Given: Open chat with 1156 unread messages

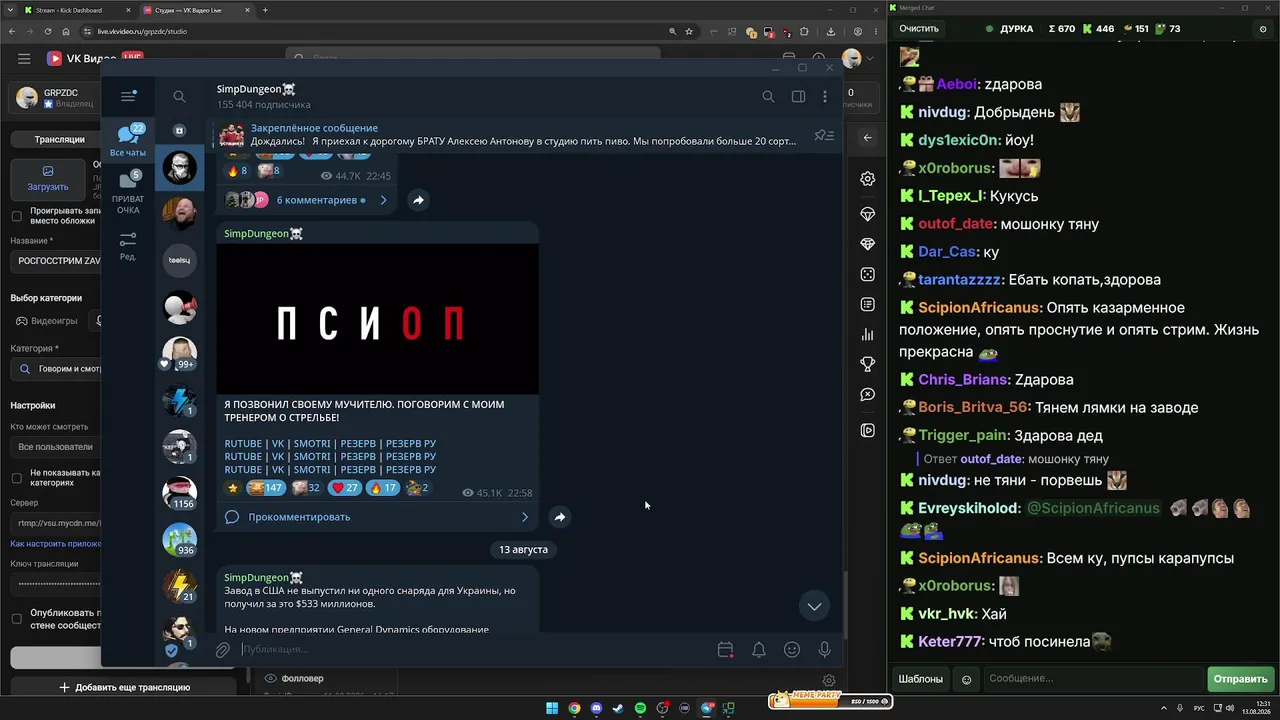Looking at the screenshot, I should click(180, 493).
